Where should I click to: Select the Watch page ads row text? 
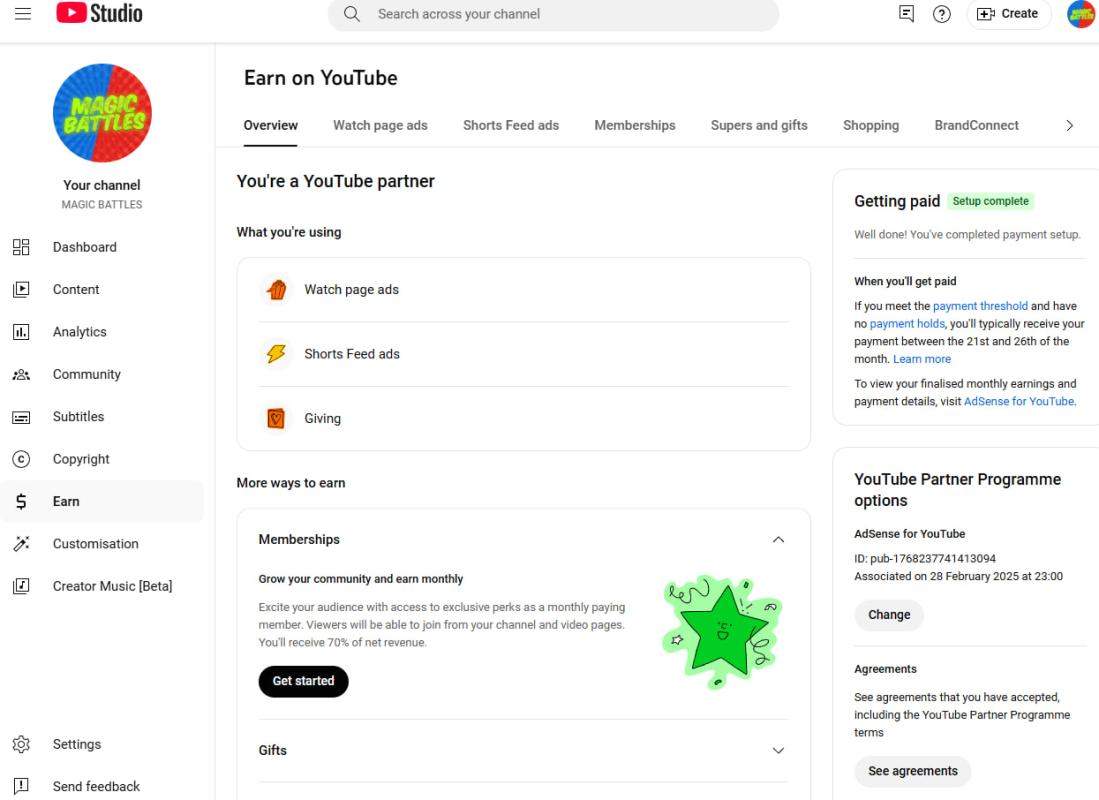pos(351,290)
